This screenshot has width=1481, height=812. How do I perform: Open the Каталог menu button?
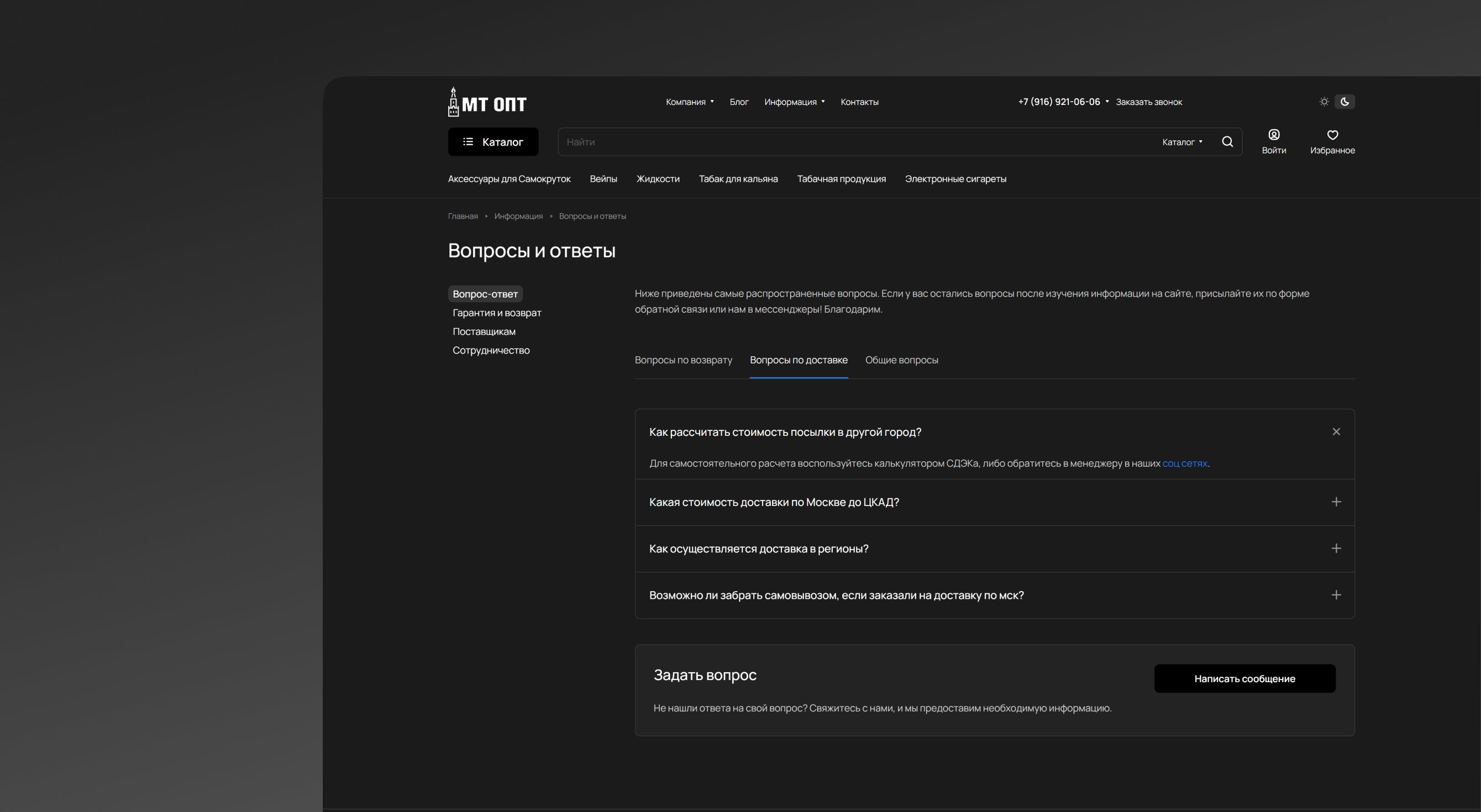[493, 142]
